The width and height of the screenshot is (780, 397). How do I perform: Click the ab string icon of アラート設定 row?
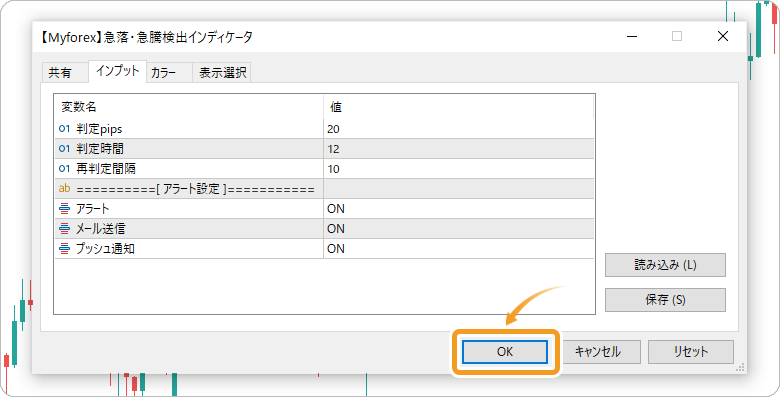click(64, 189)
